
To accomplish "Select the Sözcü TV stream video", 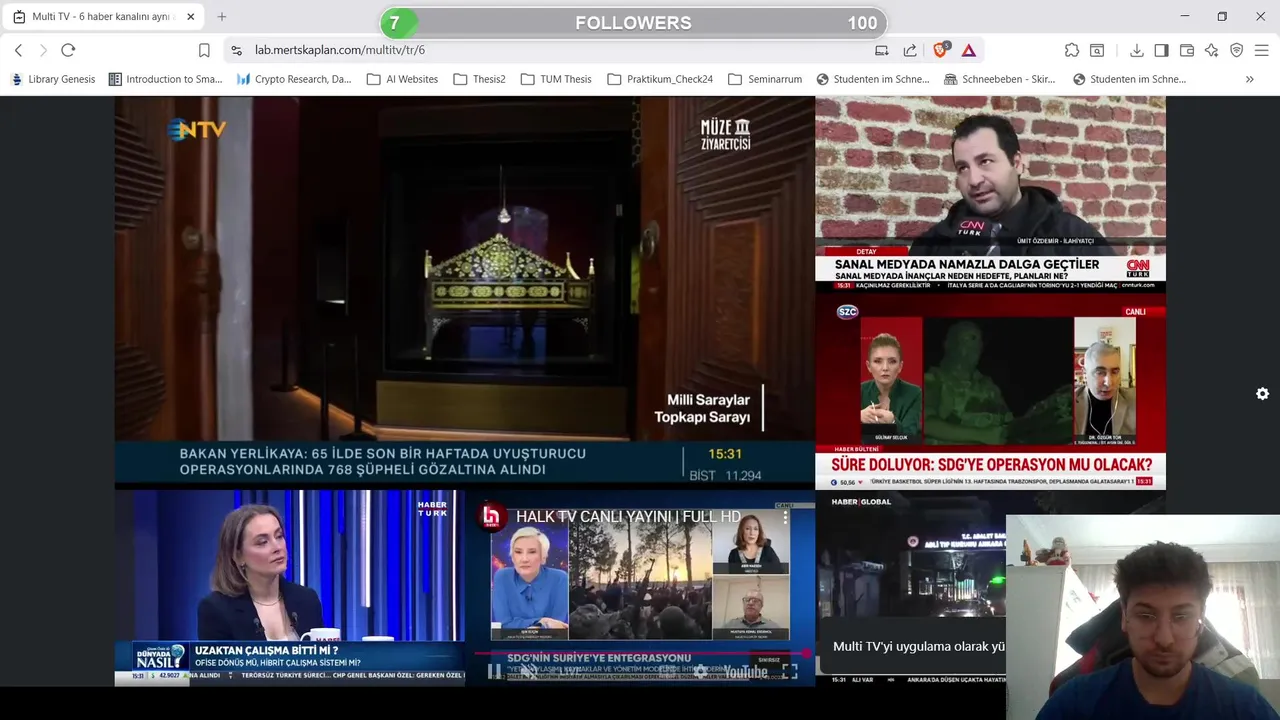I will coord(990,393).
